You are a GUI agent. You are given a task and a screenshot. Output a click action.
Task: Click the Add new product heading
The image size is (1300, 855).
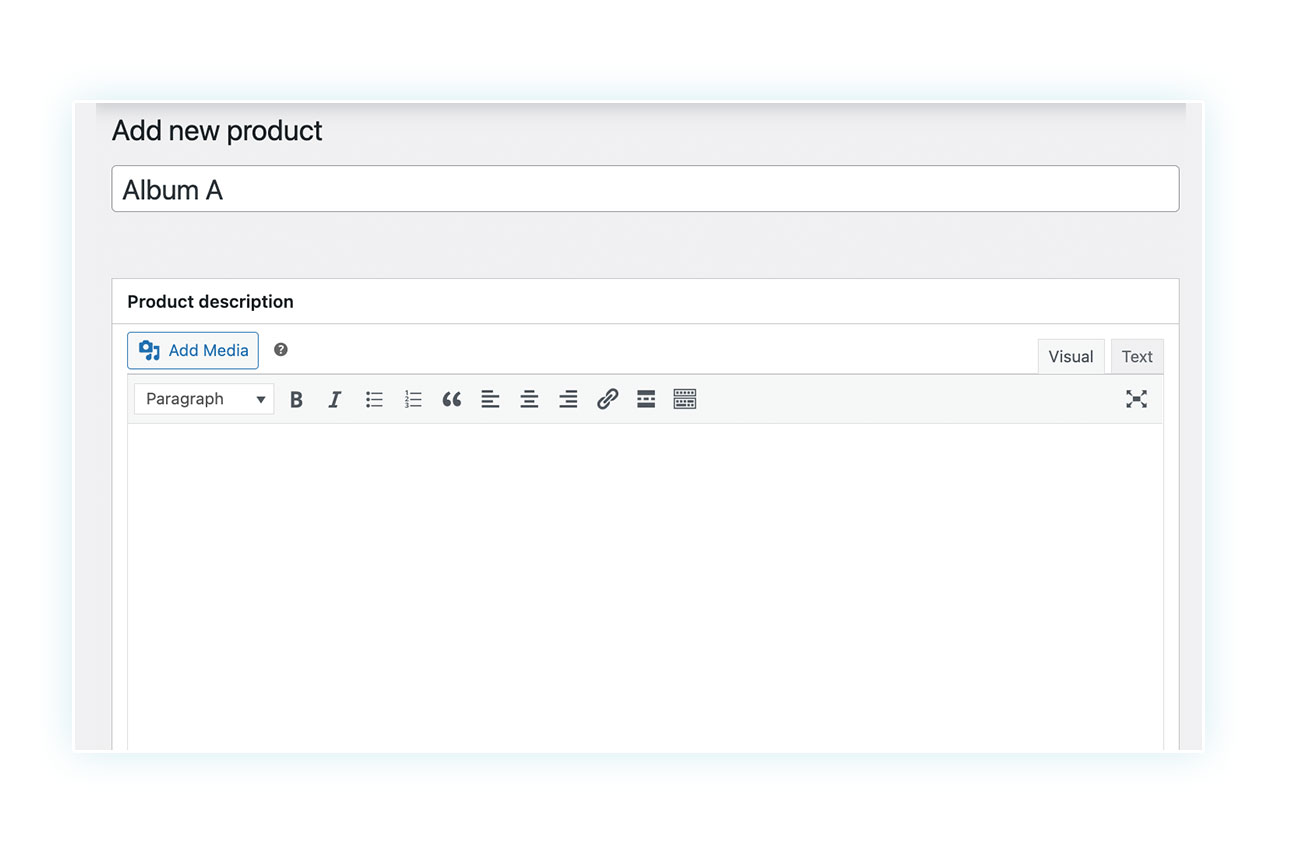click(x=217, y=131)
